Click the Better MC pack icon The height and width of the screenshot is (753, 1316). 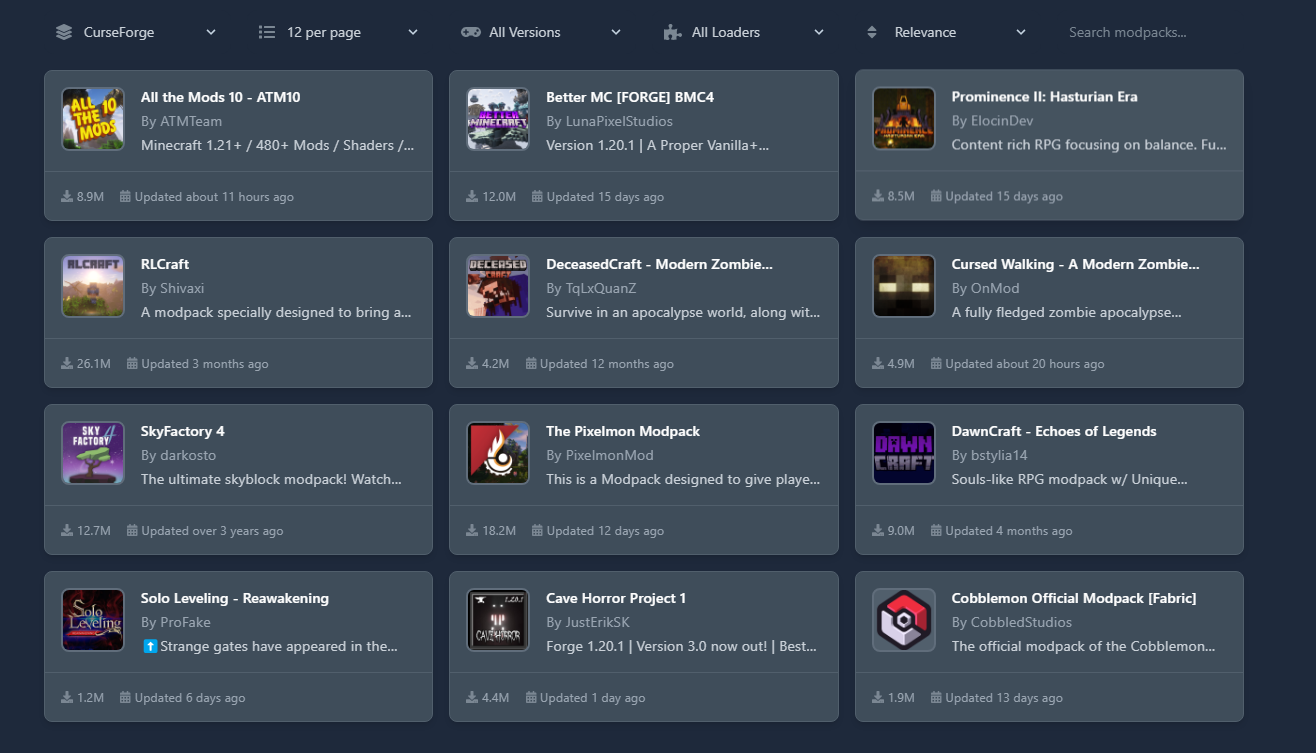498,119
